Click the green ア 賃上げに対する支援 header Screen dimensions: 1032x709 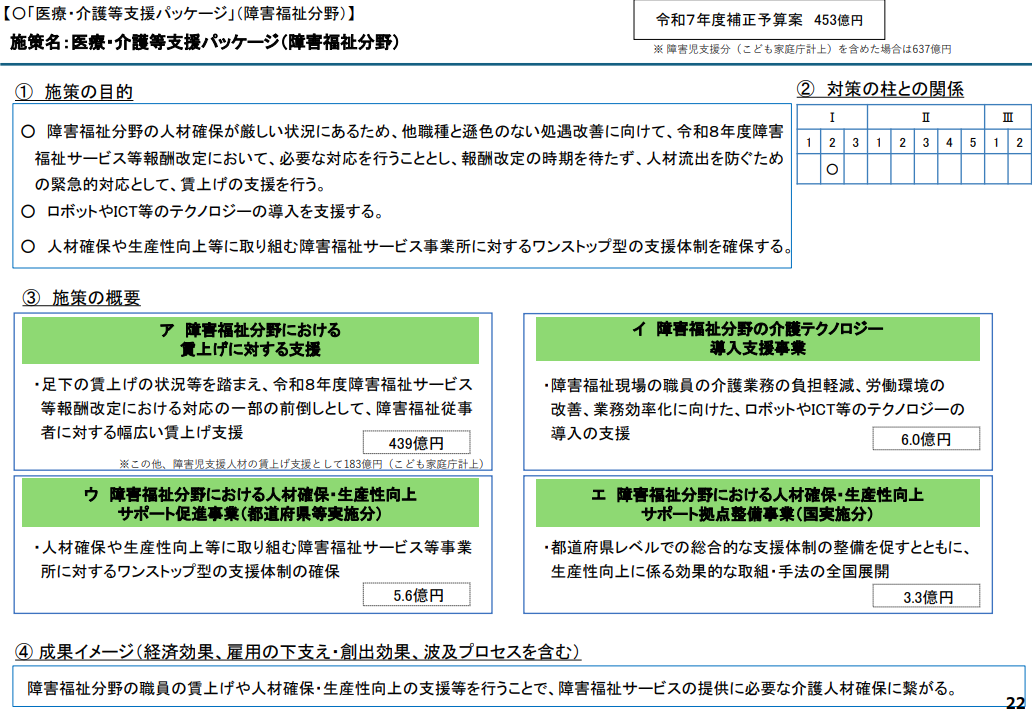[x=250, y=340]
